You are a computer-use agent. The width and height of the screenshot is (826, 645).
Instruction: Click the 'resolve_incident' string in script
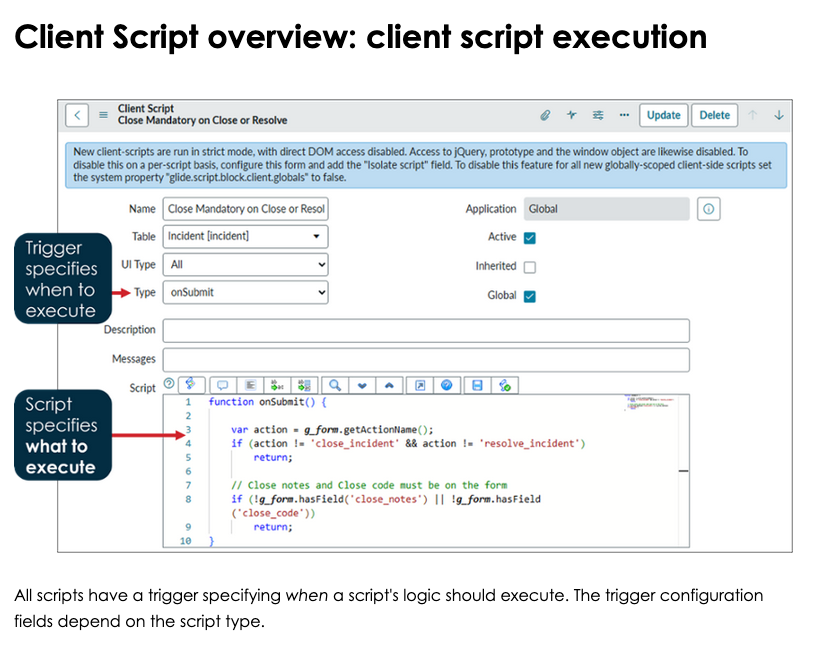(x=532, y=444)
